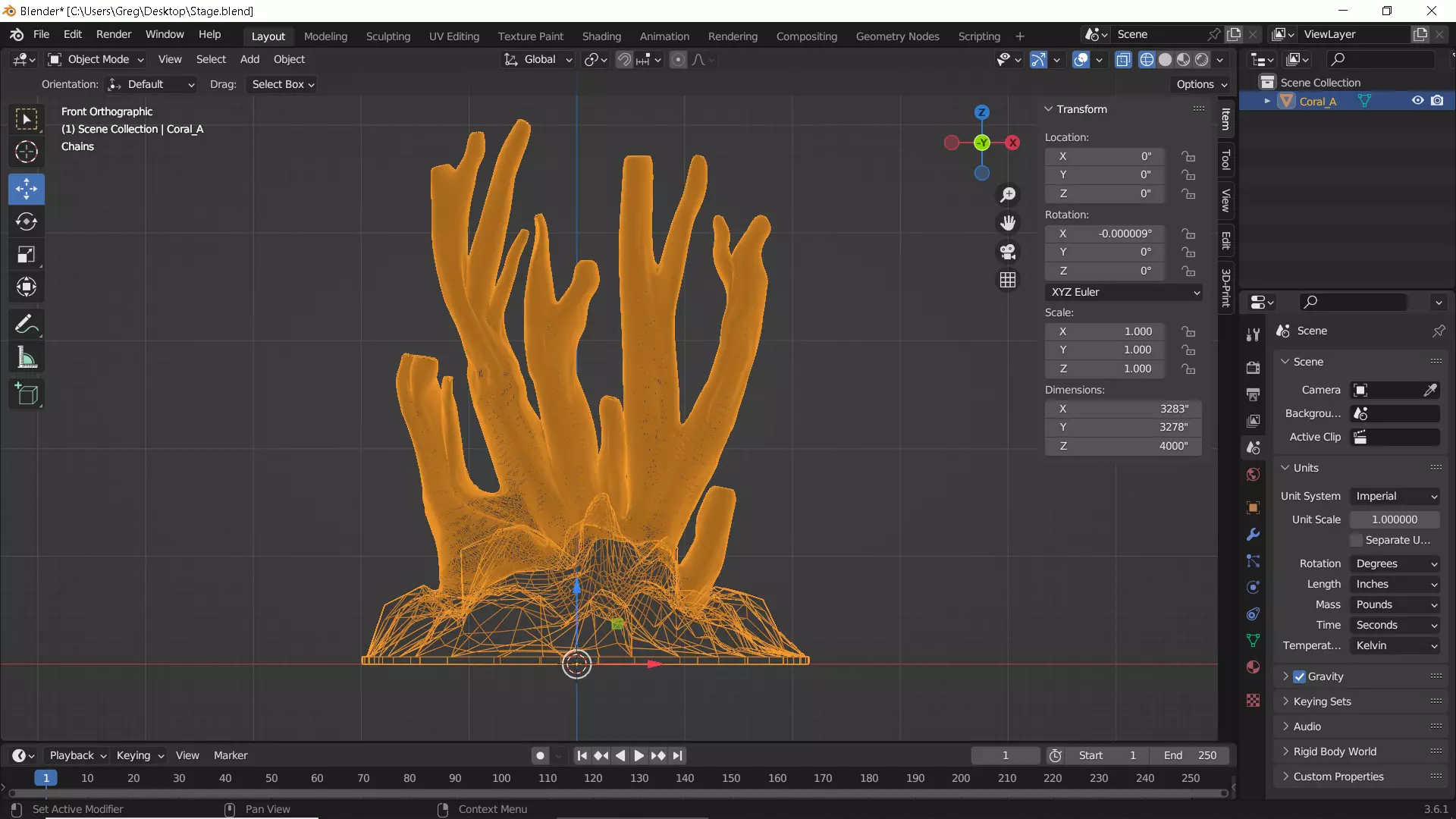Screen dimensions: 1456x819
Task: Open Mass Pounds dropdown
Action: click(1395, 604)
